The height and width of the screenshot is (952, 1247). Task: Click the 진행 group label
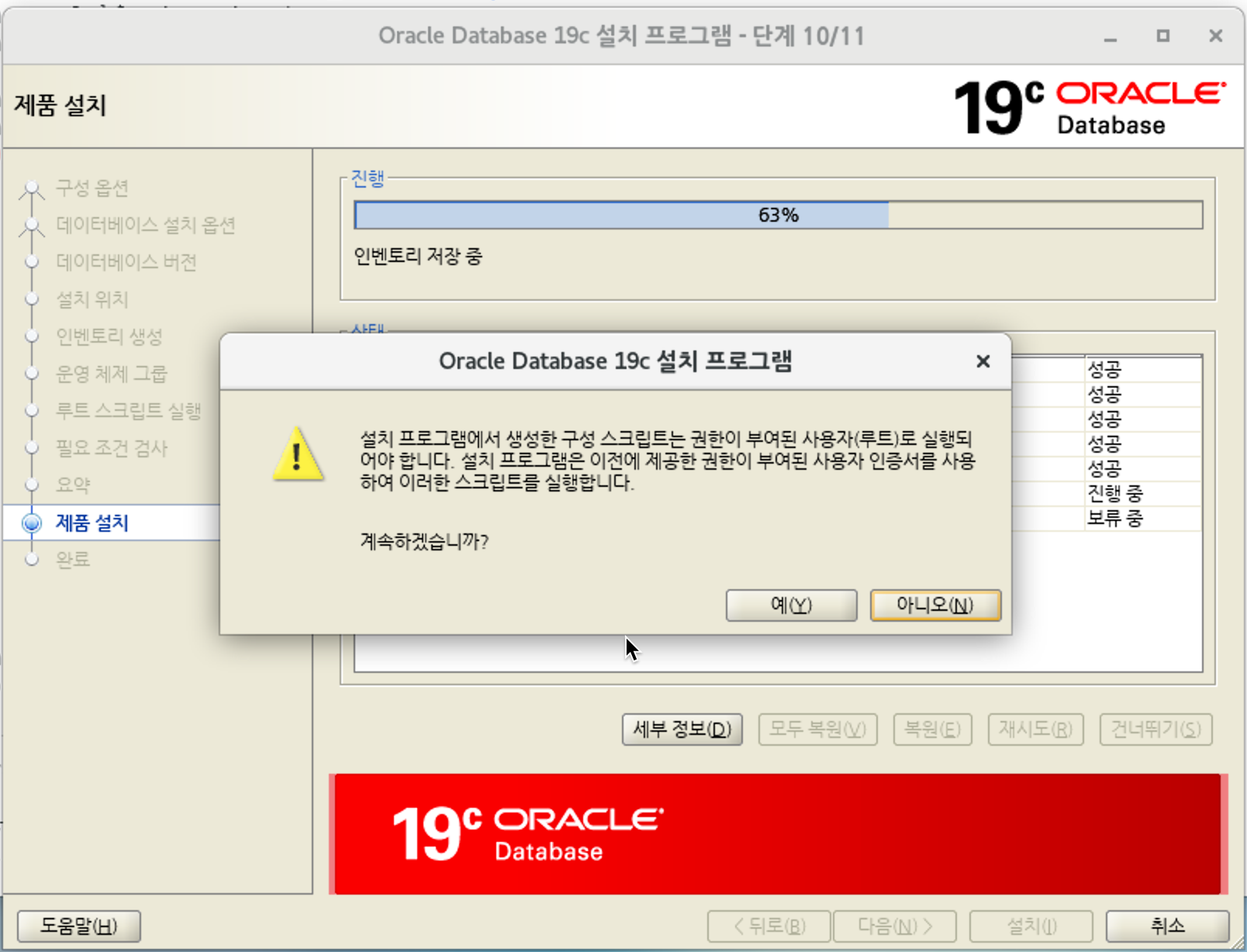[368, 178]
